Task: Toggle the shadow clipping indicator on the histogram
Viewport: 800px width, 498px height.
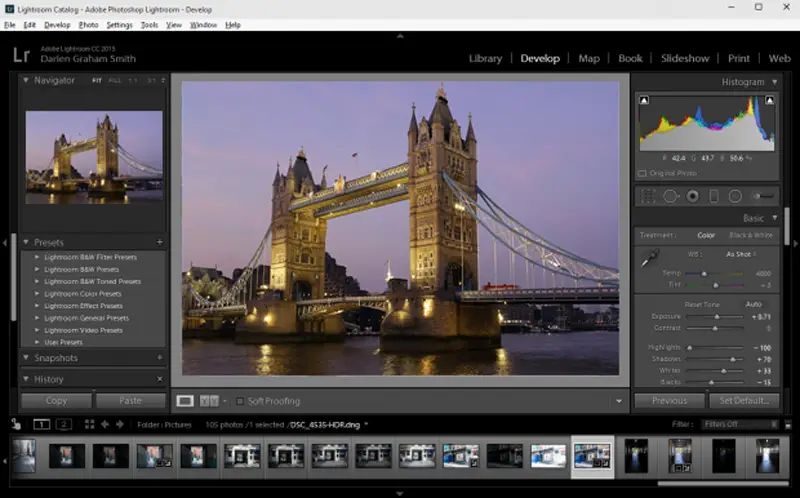Action: click(x=644, y=100)
